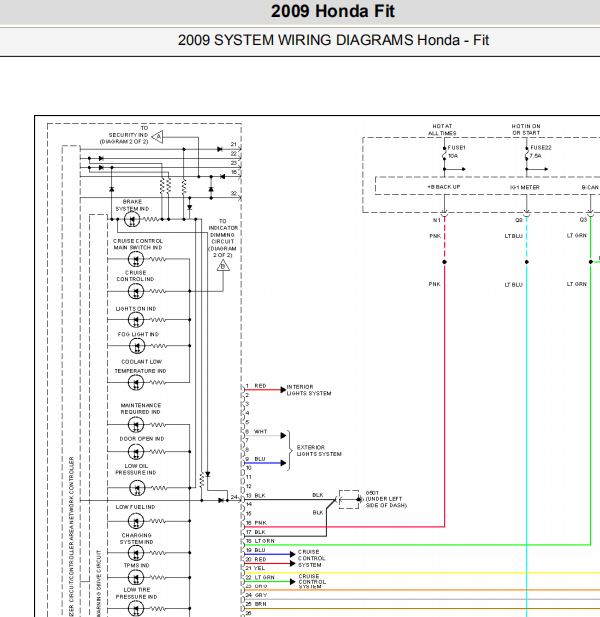Click the triangle B reference marker
This screenshot has height=617, width=600.
[x=223, y=266]
